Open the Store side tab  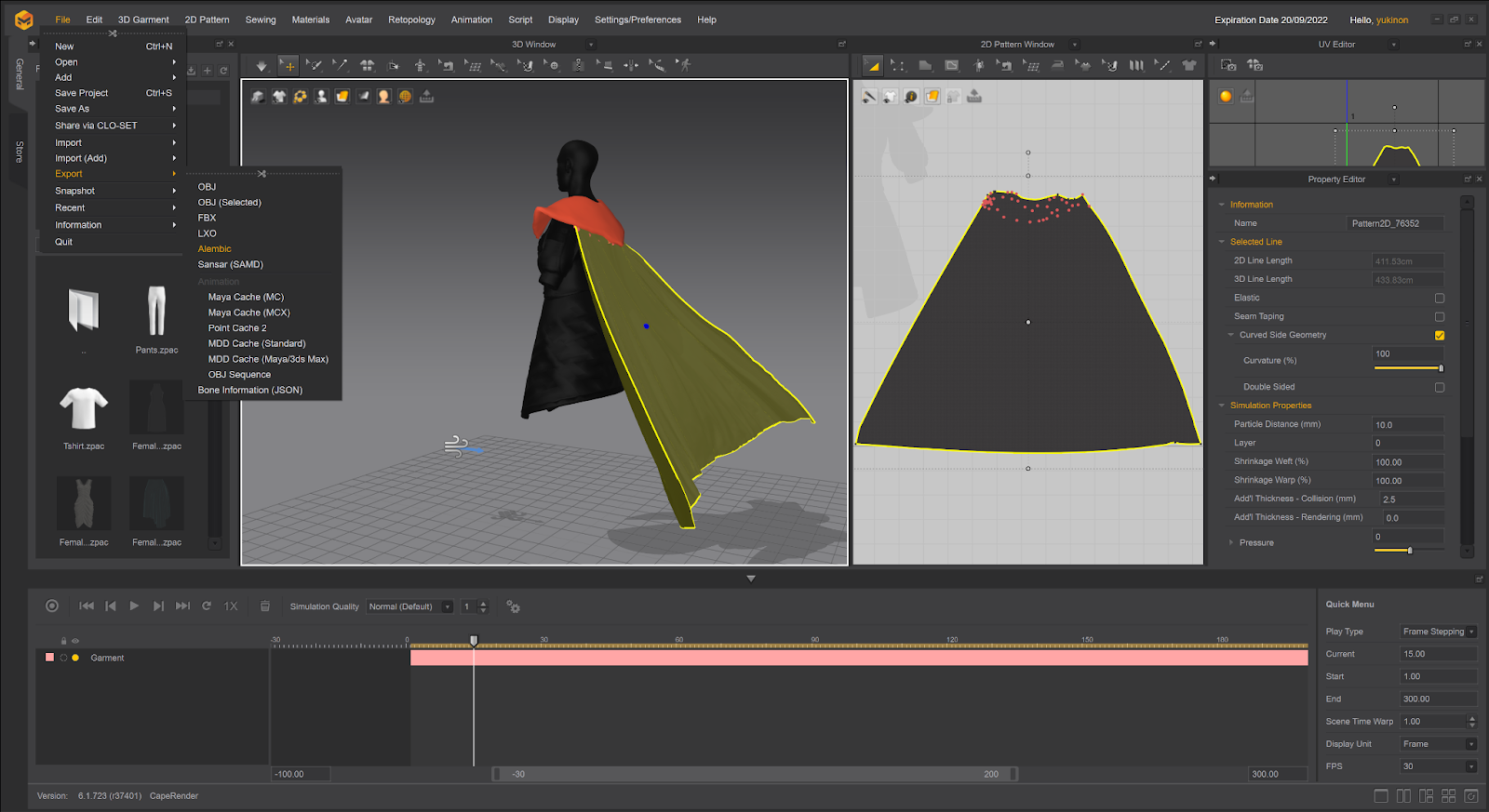coord(19,152)
